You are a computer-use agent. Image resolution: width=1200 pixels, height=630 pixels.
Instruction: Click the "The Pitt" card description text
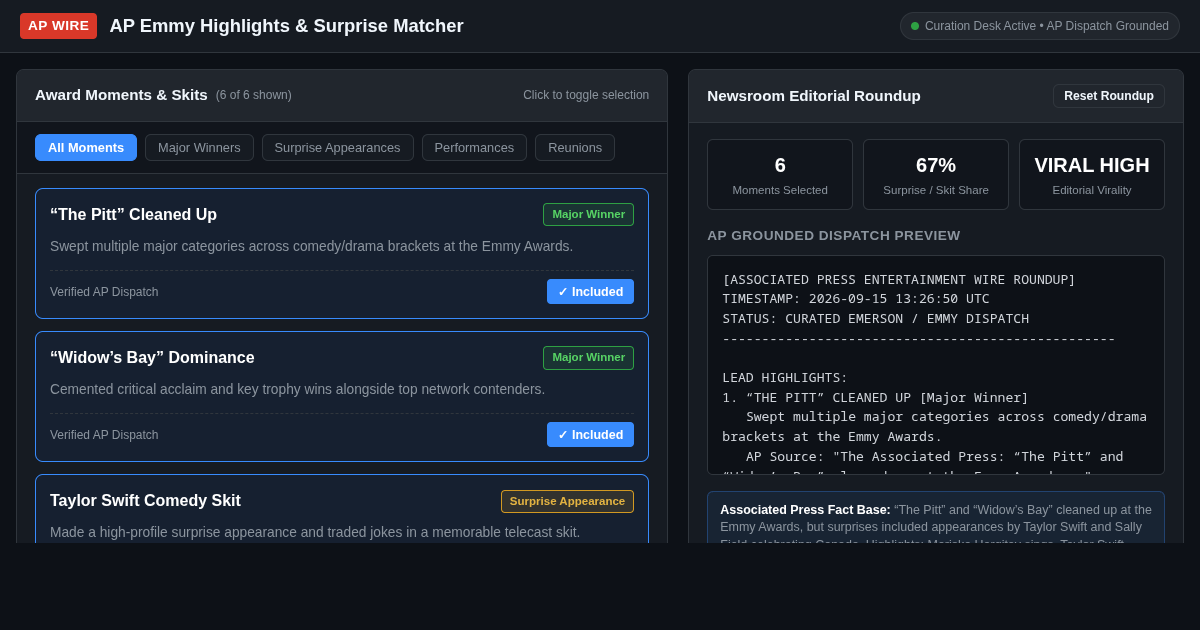click(312, 246)
